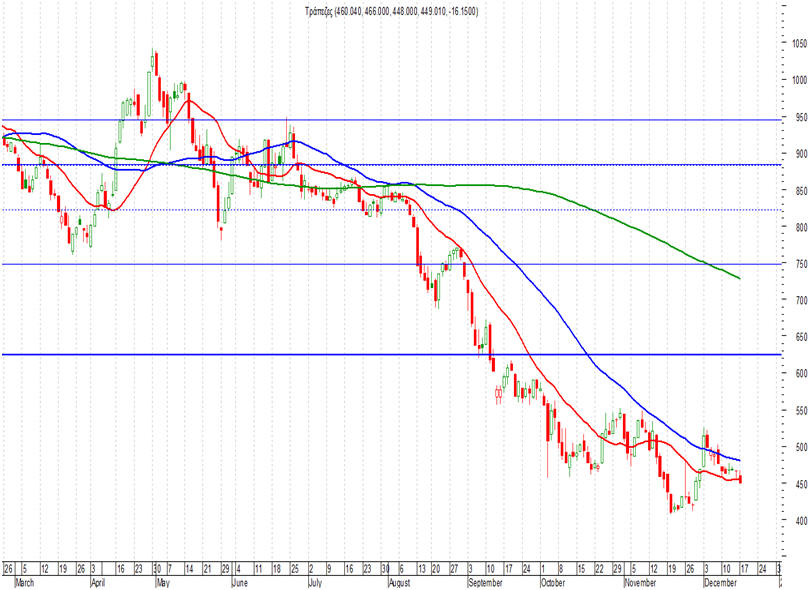Image resolution: width=811 pixels, height=590 pixels.
Task: Click the July month label
Action: 315,583
